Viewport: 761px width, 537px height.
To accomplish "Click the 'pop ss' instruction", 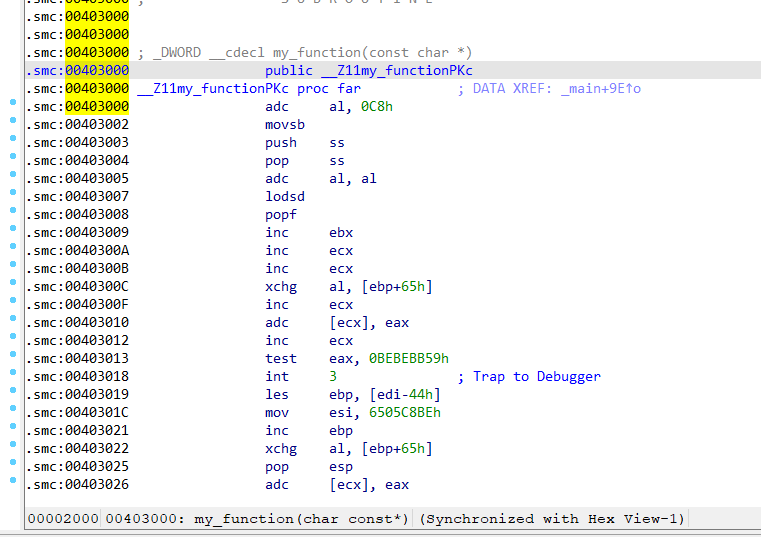I will point(305,161).
